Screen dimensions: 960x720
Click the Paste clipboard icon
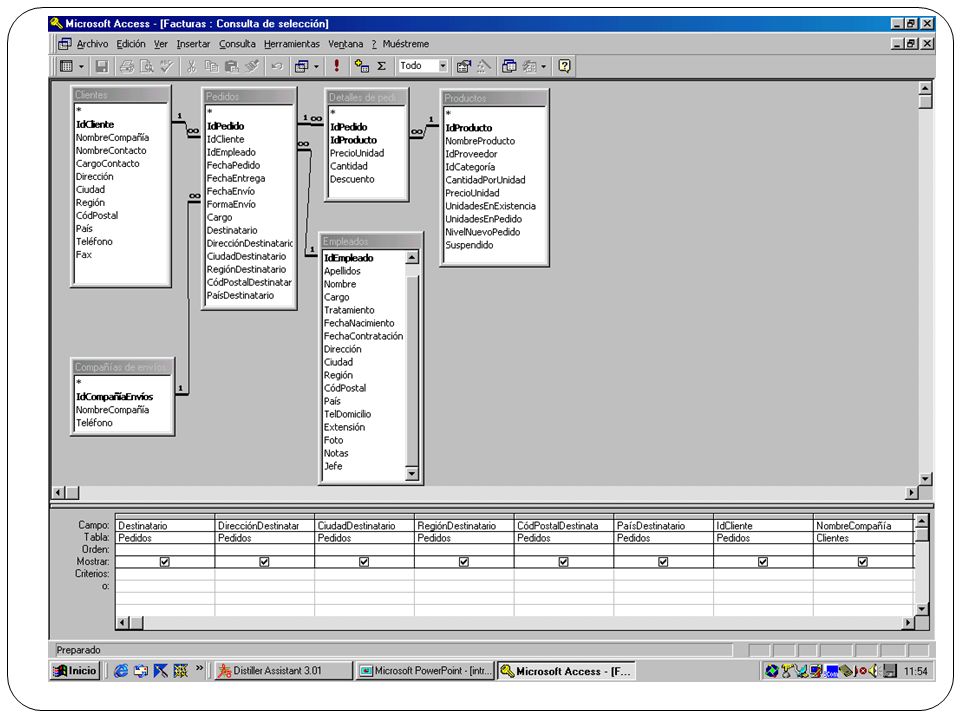(231, 66)
